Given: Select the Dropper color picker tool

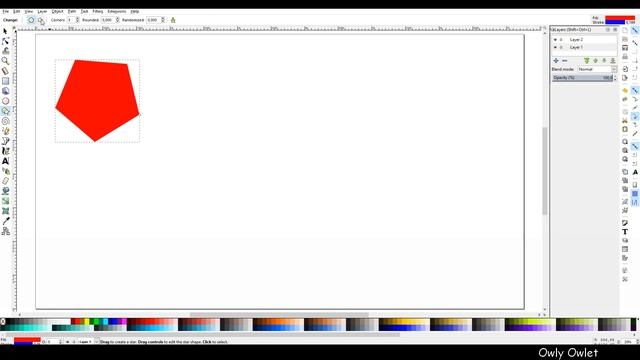Looking at the screenshot, I should coord(5,221).
